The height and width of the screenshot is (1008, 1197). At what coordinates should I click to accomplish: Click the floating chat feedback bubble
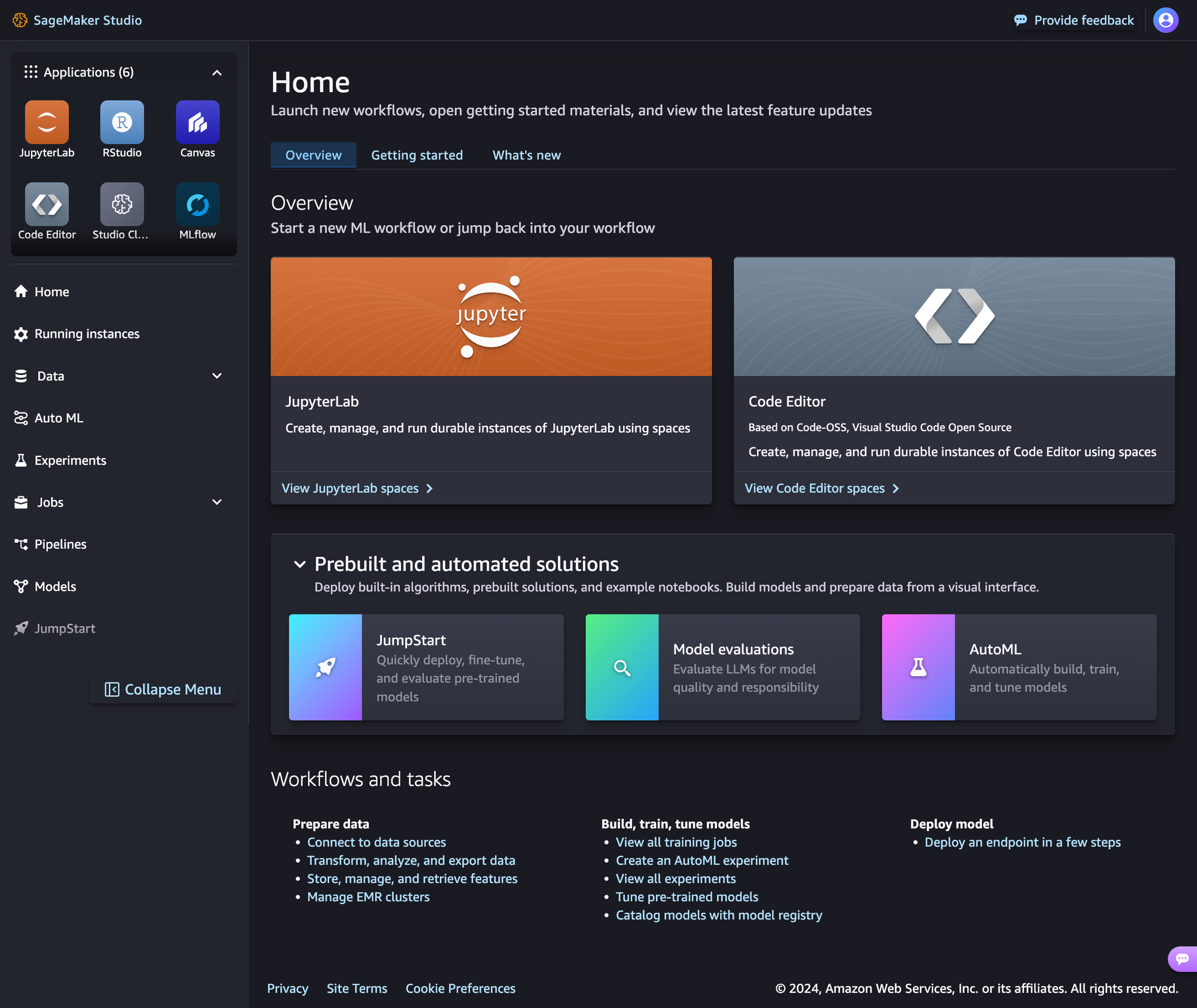coord(1182,959)
